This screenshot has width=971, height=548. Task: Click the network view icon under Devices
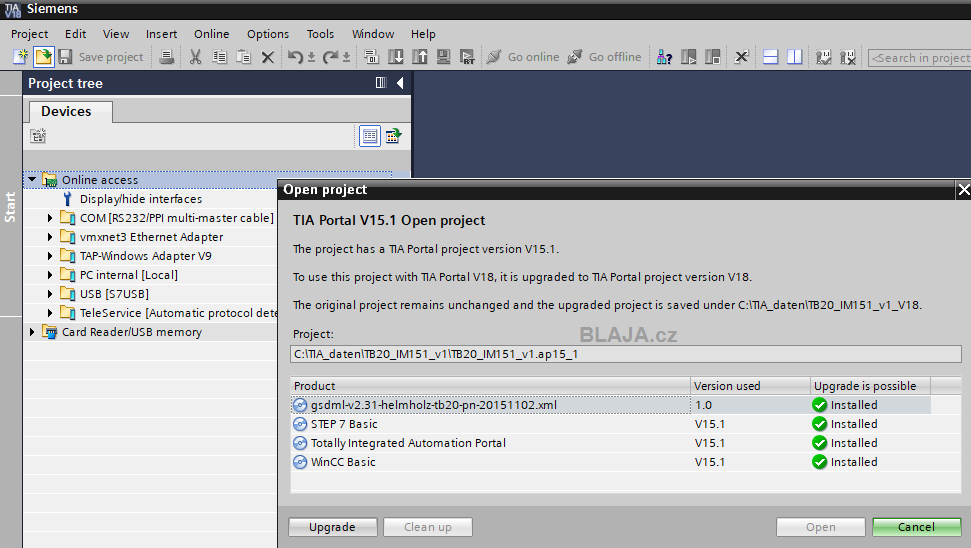38,136
